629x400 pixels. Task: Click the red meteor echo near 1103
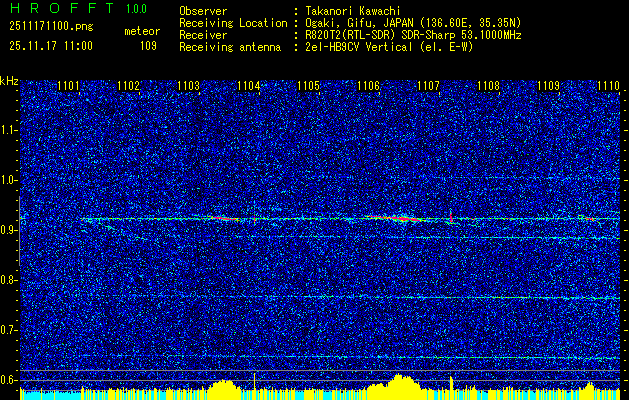223,218
